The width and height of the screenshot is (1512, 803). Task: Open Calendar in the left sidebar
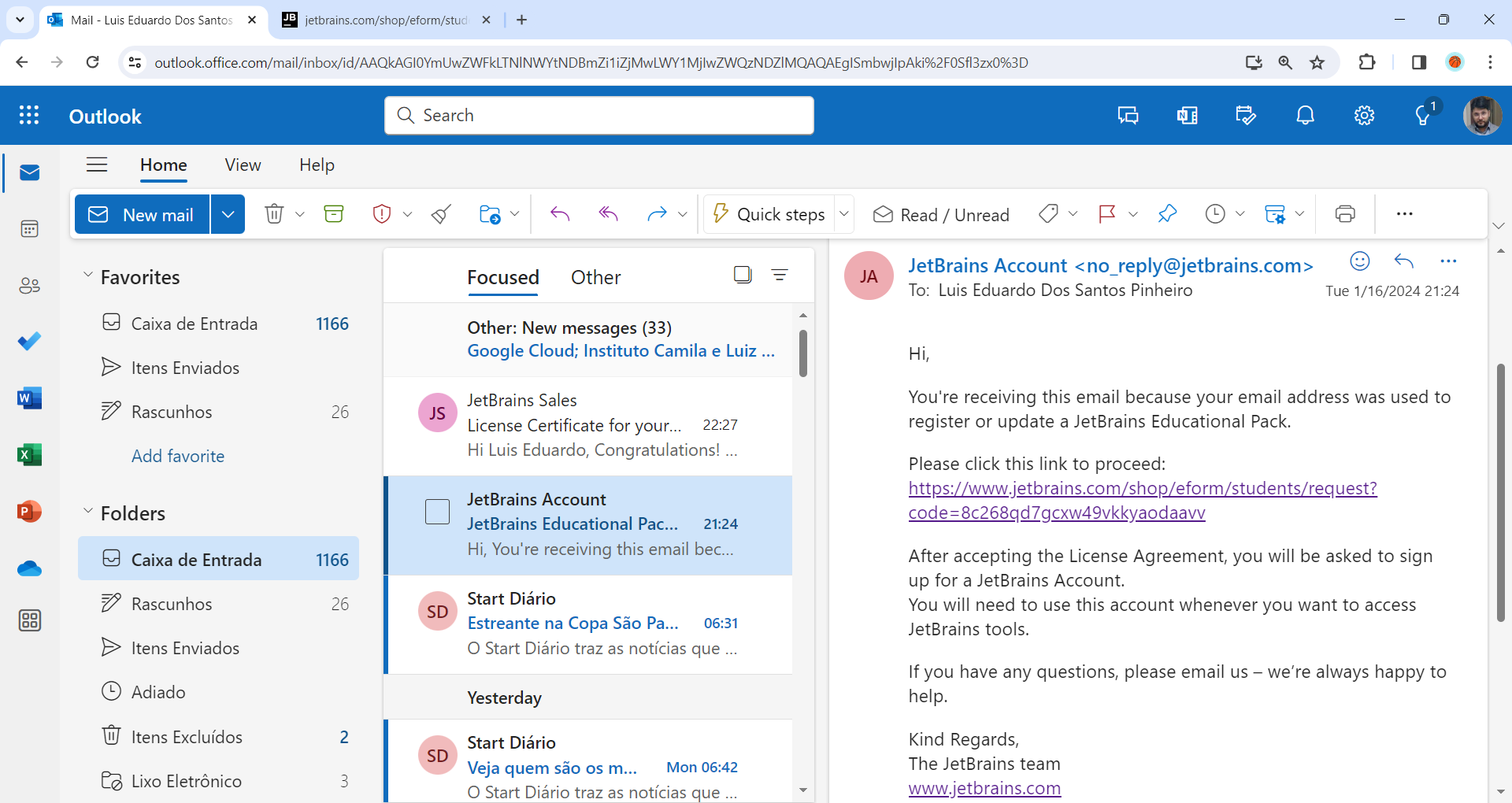point(30,229)
